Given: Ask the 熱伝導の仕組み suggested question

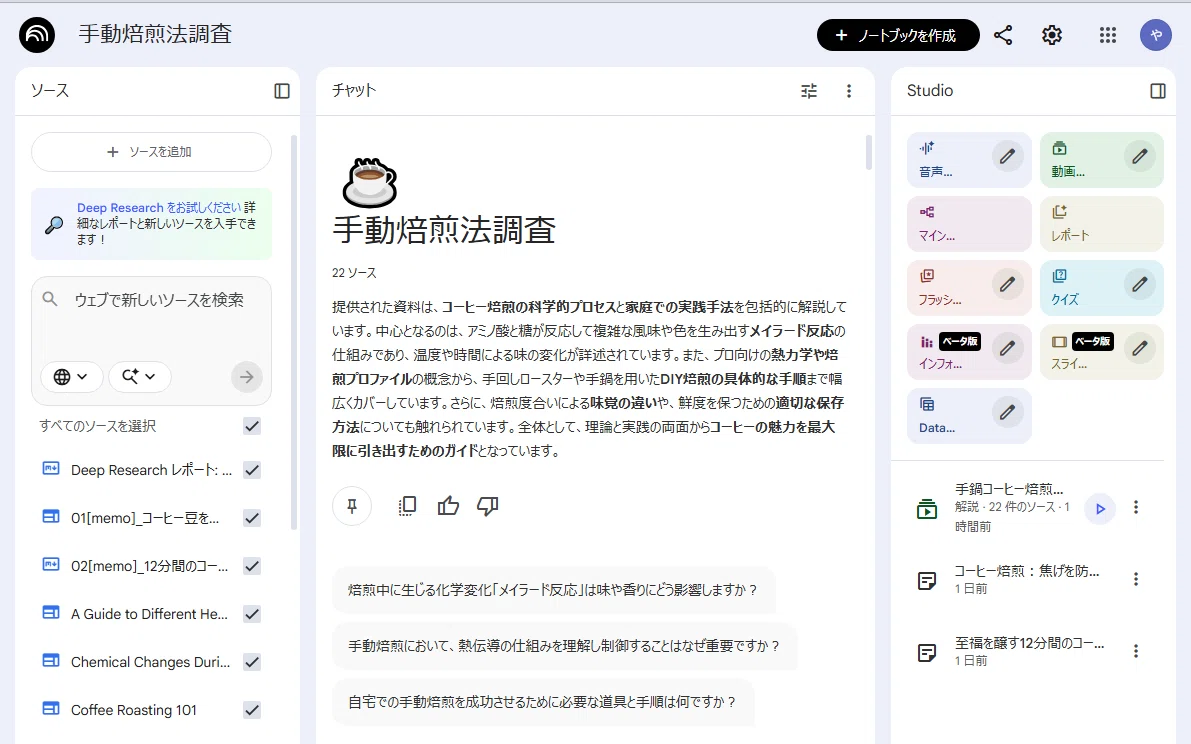Looking at the screenshot, I should [564, 646].
